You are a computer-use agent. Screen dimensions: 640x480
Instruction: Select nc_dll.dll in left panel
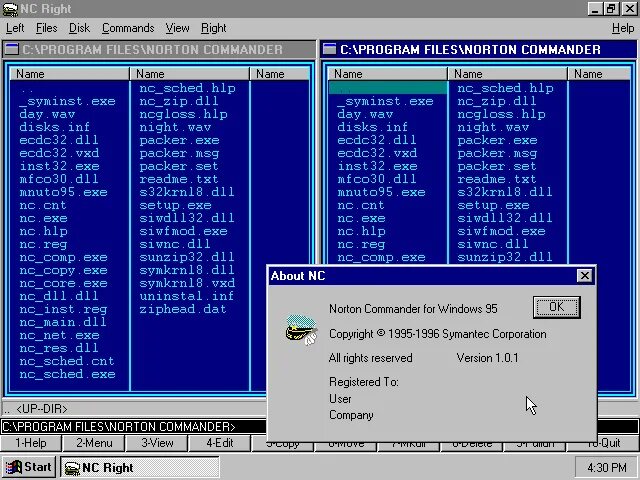pyautogui.click(x=59, y=296)
